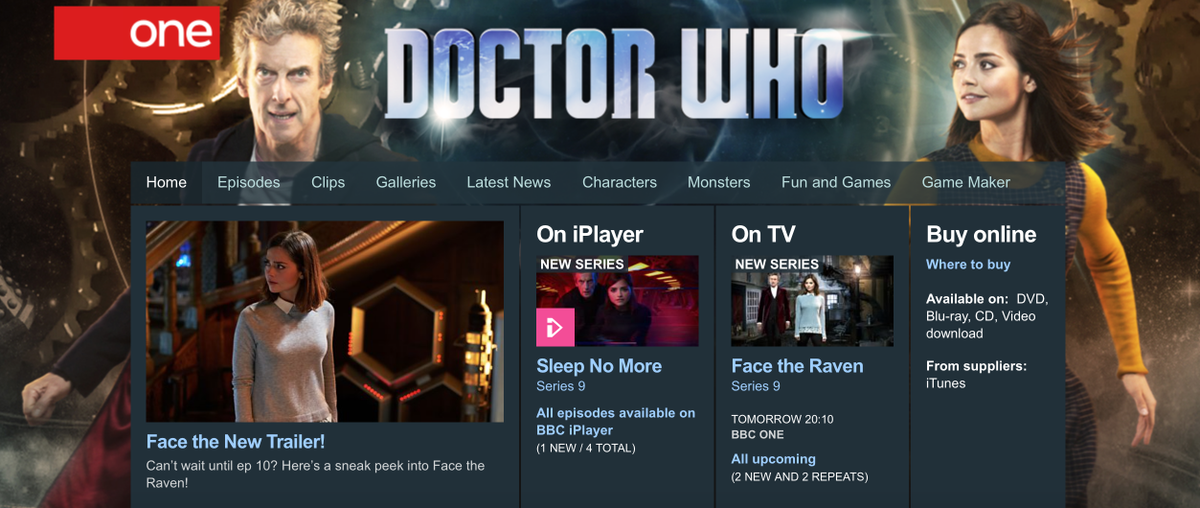The width and height of the screenshot is (1200, 508).
Task: Click the From suppliers: label
Action: tap(976, 366)
